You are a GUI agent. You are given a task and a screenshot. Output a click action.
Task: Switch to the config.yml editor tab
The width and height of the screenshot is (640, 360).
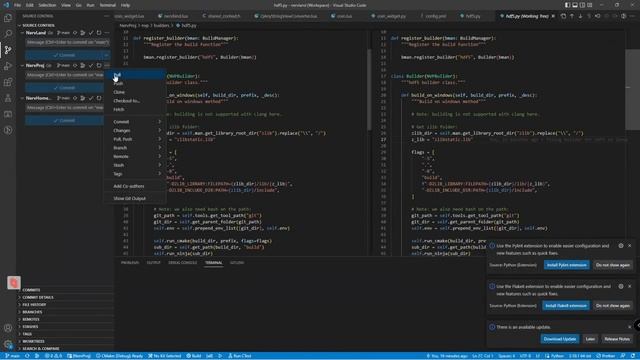click(x=435, y=16)
